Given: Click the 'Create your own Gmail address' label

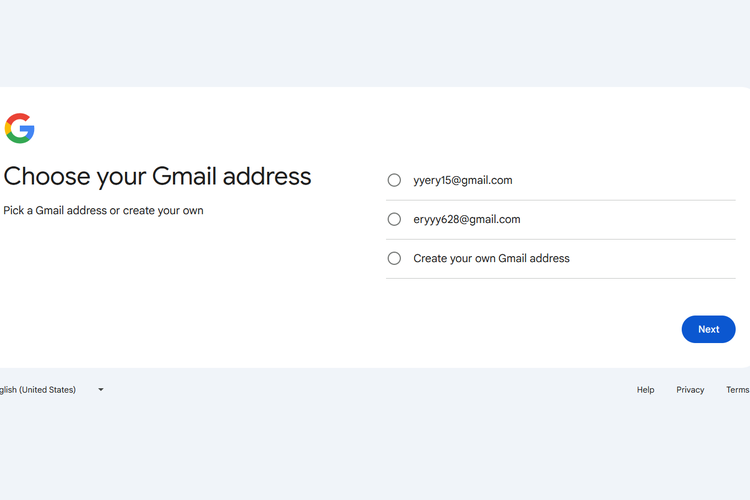Looking at the screenshot, I should tap(491, 258).
